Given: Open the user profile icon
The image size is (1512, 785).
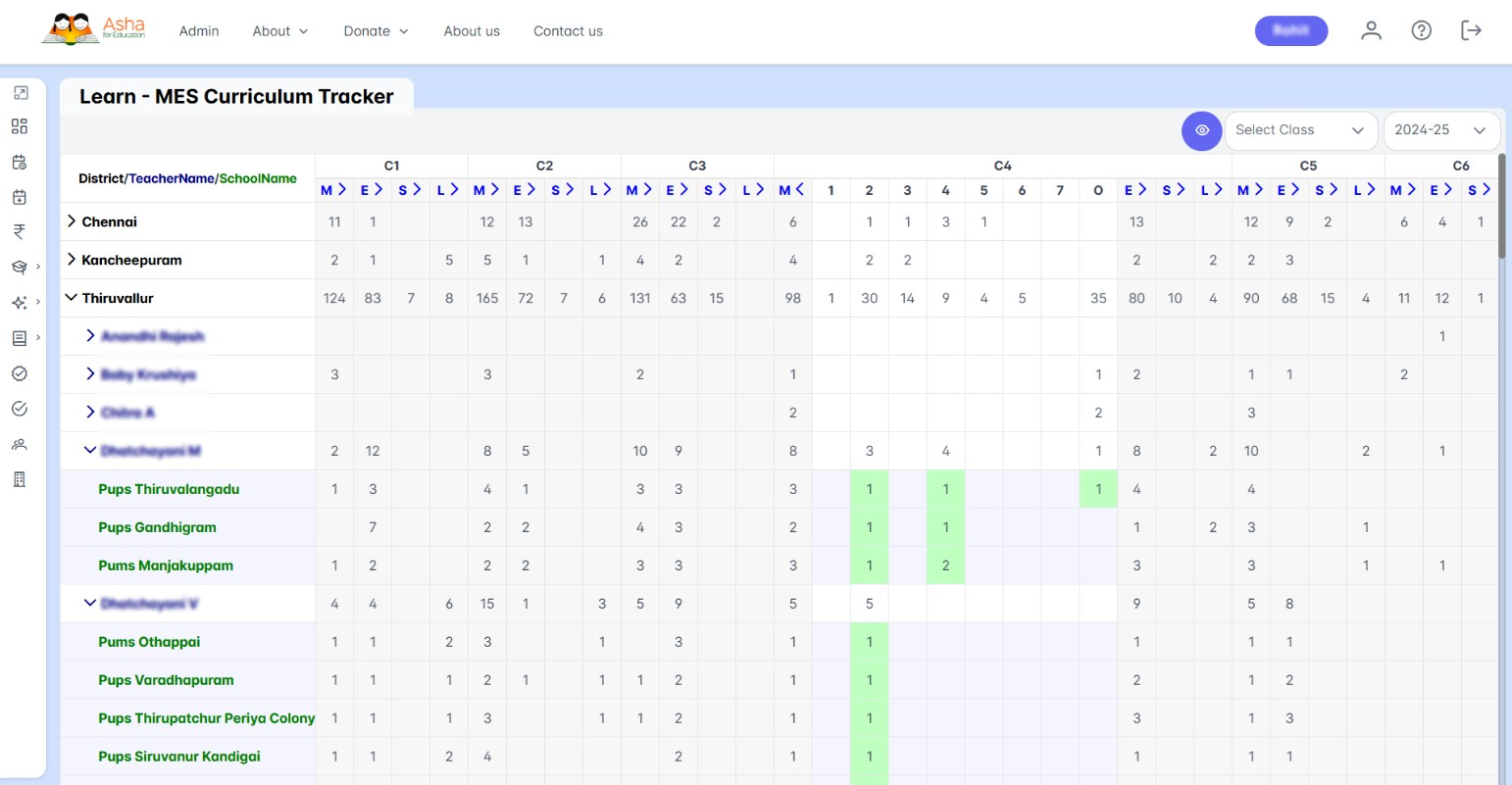Looking at the screenshot, I should 1371,31.
